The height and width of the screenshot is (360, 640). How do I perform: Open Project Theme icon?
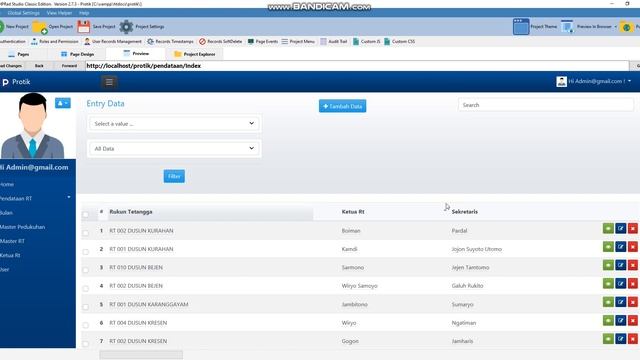tap(521, 27)
